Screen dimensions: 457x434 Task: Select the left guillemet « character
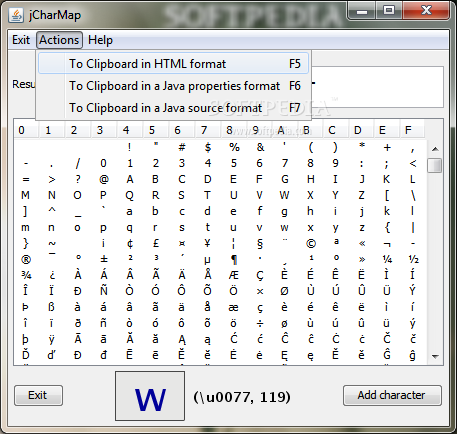(362, 243)
